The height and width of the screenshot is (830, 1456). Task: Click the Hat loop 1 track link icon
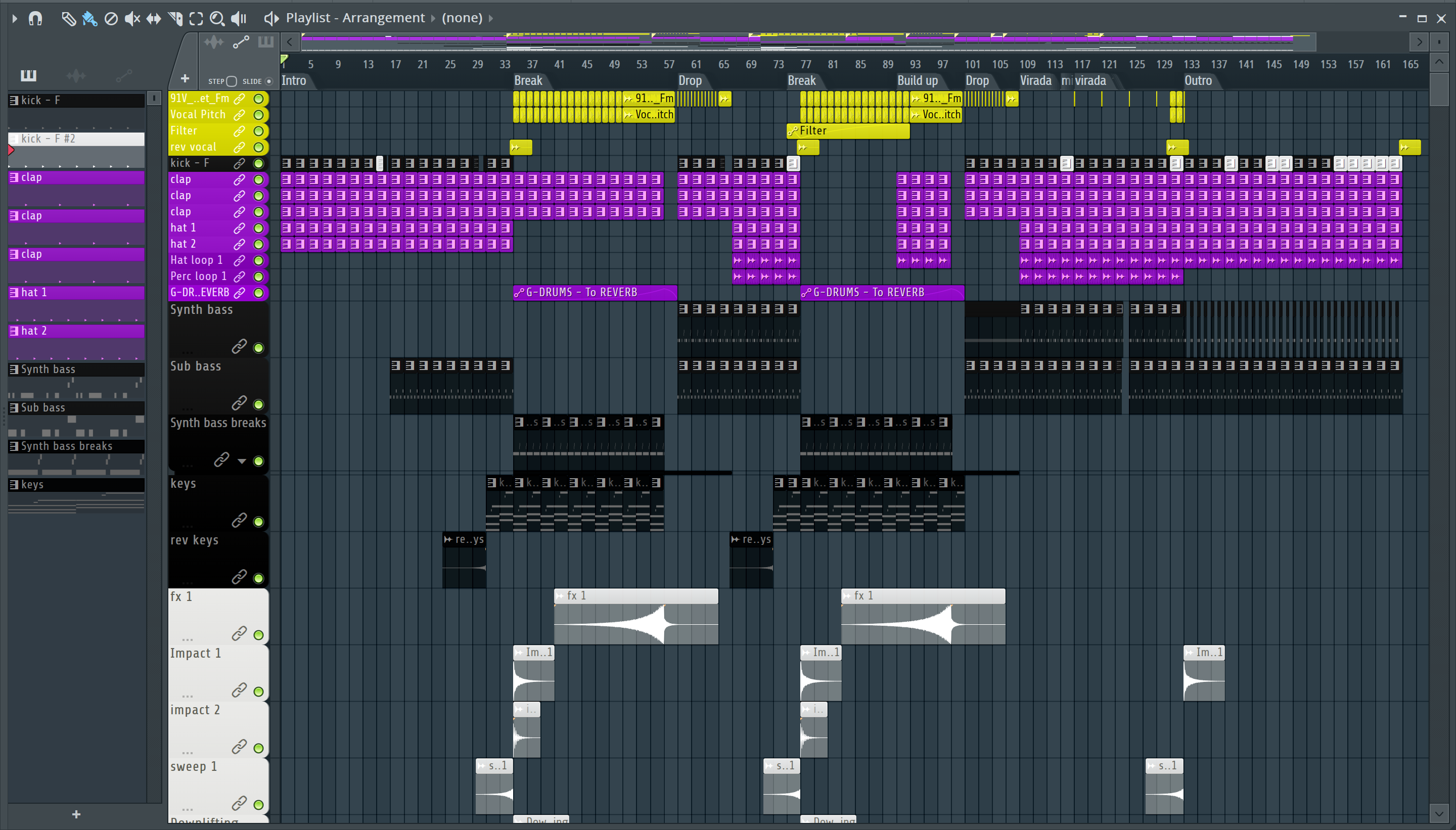point(240,260)
